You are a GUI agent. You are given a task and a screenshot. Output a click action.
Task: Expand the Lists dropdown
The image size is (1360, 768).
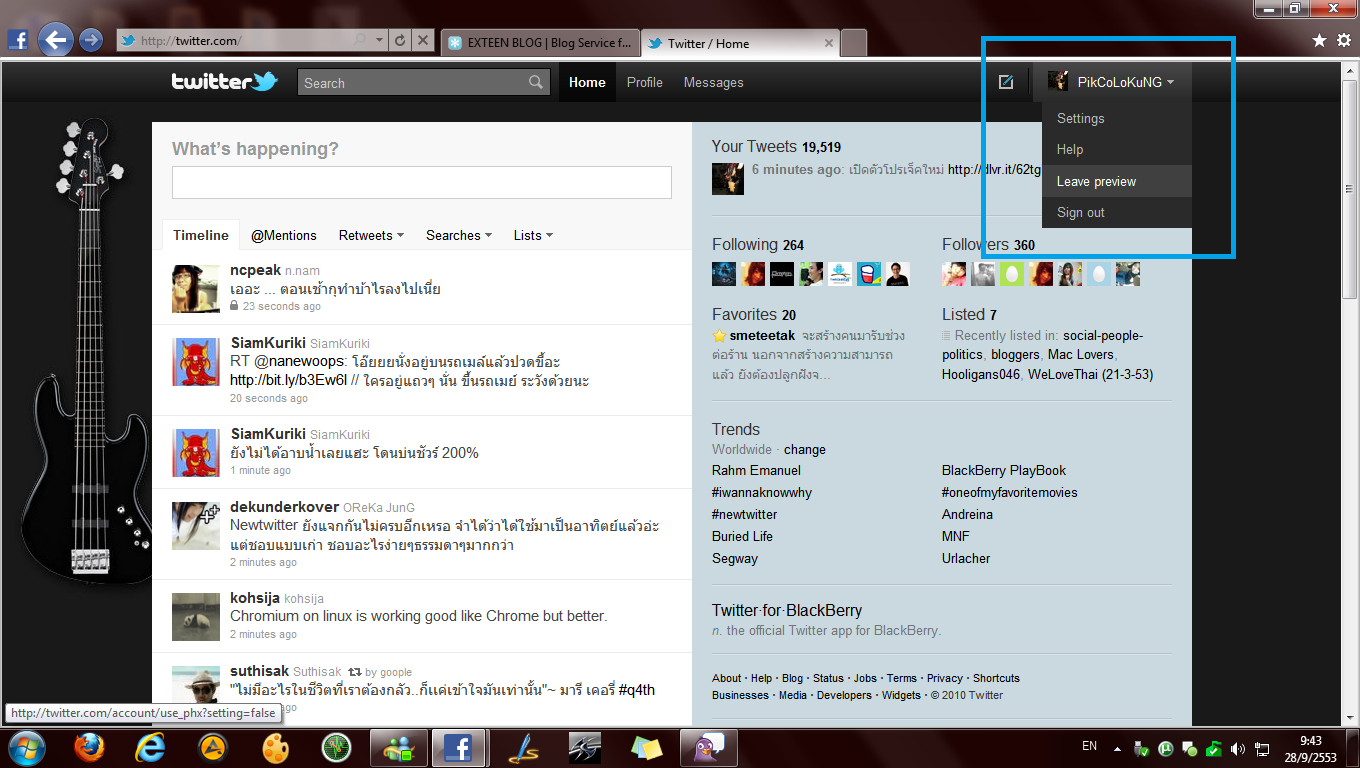tap(533, 235)
